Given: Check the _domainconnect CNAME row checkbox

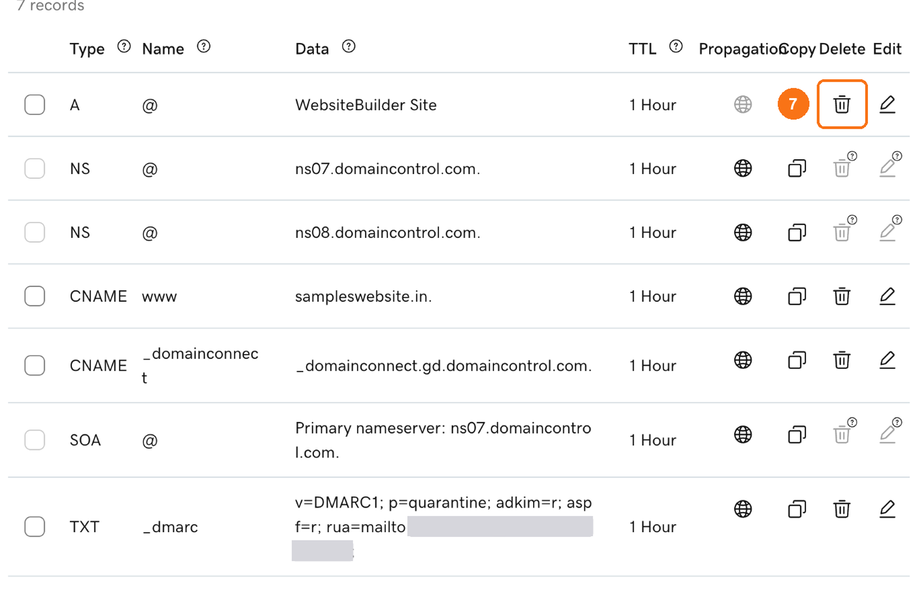Looking at the screenshot, I should tap(35, 365).
